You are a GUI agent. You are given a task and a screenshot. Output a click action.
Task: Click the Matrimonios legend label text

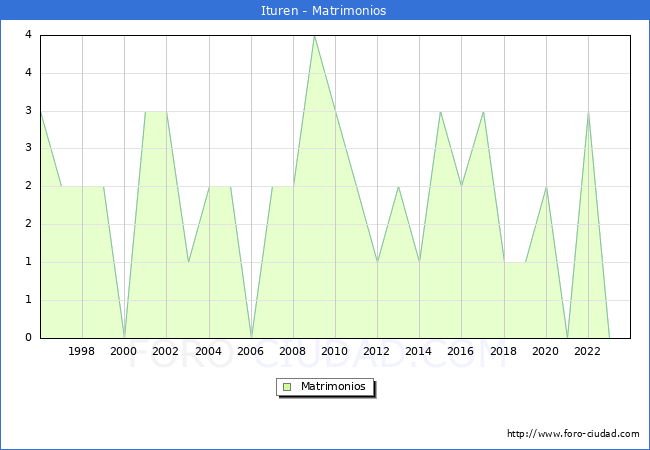(331, 387)
